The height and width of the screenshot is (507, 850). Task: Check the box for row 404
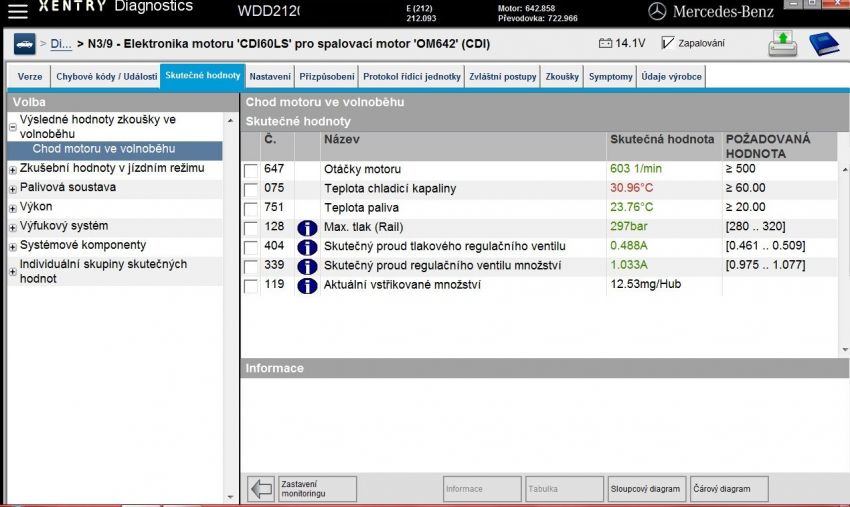(250, 247)
